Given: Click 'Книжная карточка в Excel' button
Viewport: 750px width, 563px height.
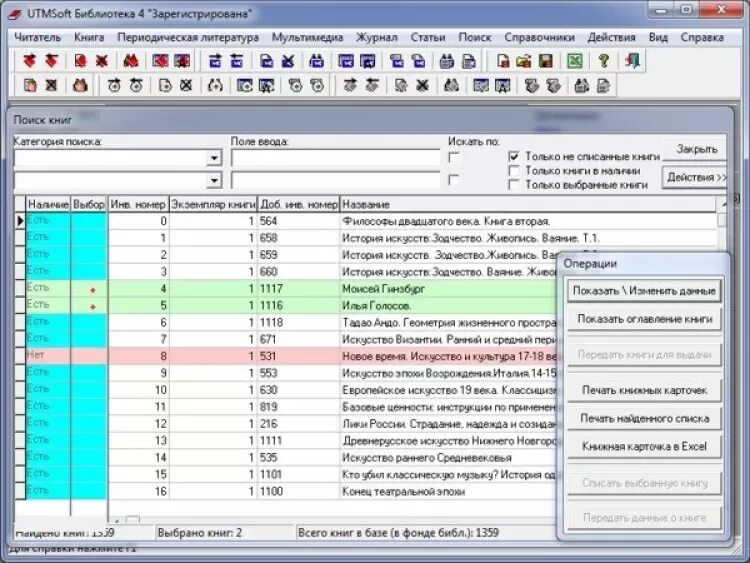Looking at the screenshot, I should click(x=644, y=447).
